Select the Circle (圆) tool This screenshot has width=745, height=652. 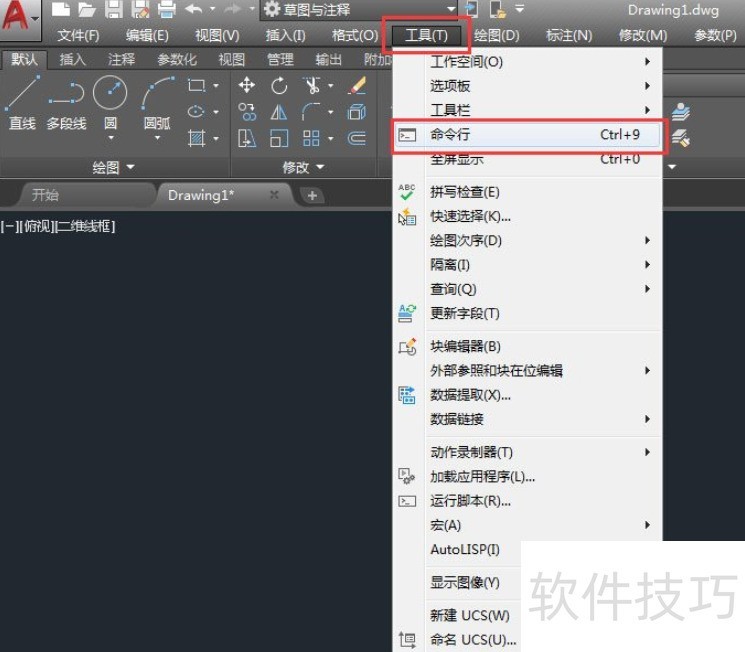click(110, 102)
